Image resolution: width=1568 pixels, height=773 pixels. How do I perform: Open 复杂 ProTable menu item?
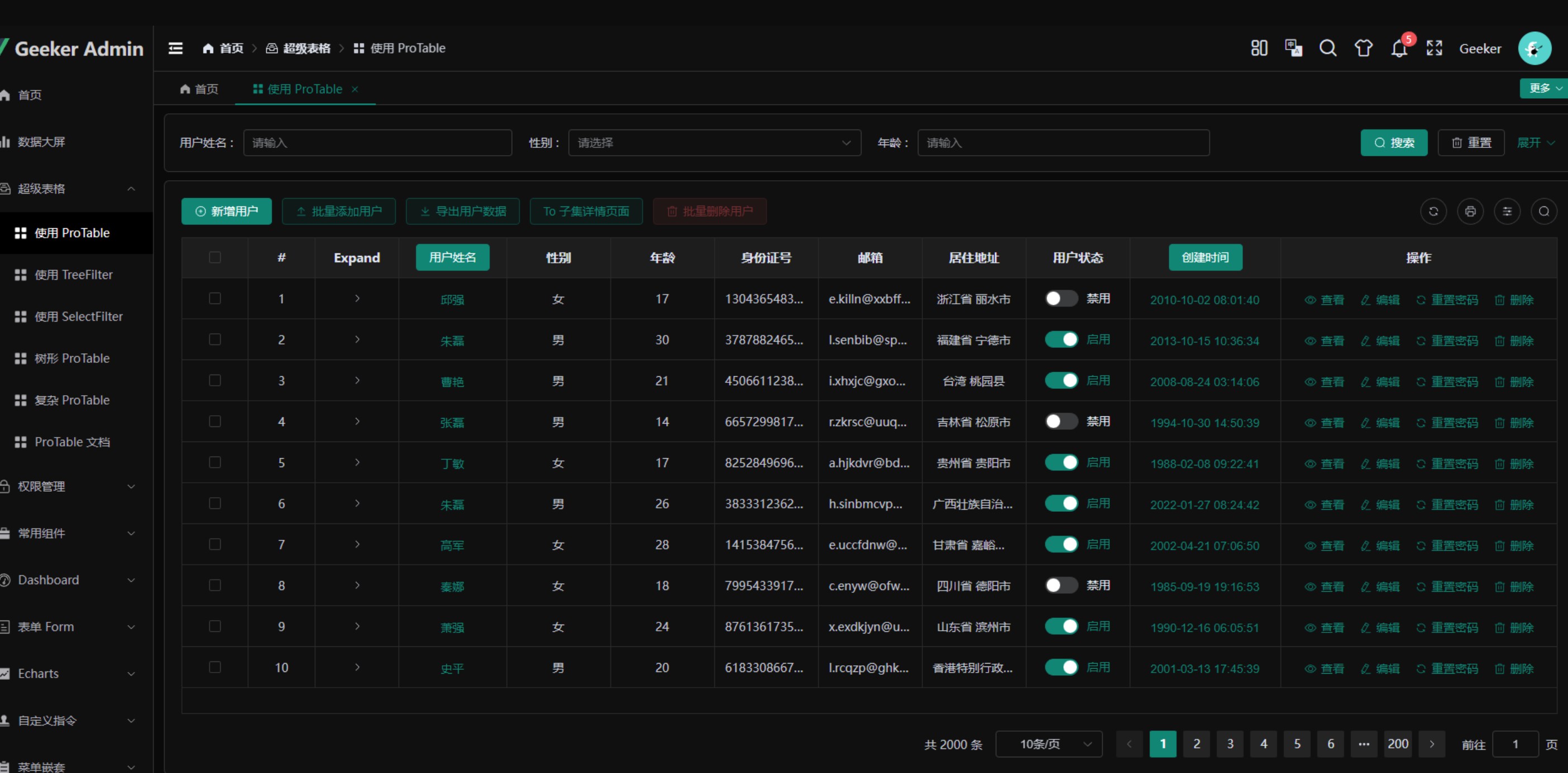point(76,400)
